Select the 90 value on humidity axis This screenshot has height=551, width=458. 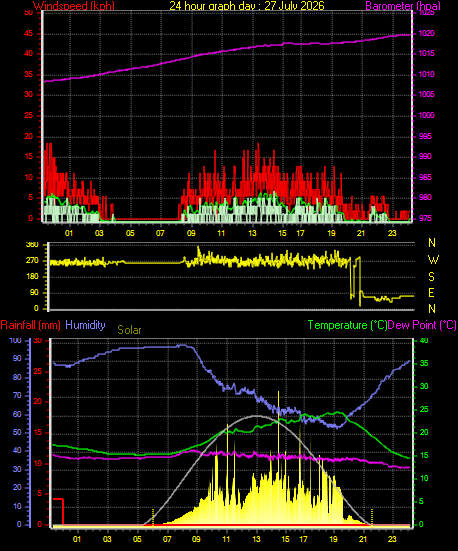17,359
